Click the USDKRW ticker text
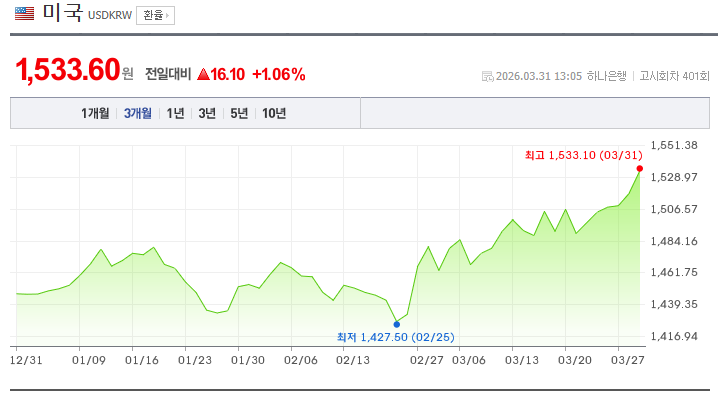718x407 pixels. click(110, 16)
